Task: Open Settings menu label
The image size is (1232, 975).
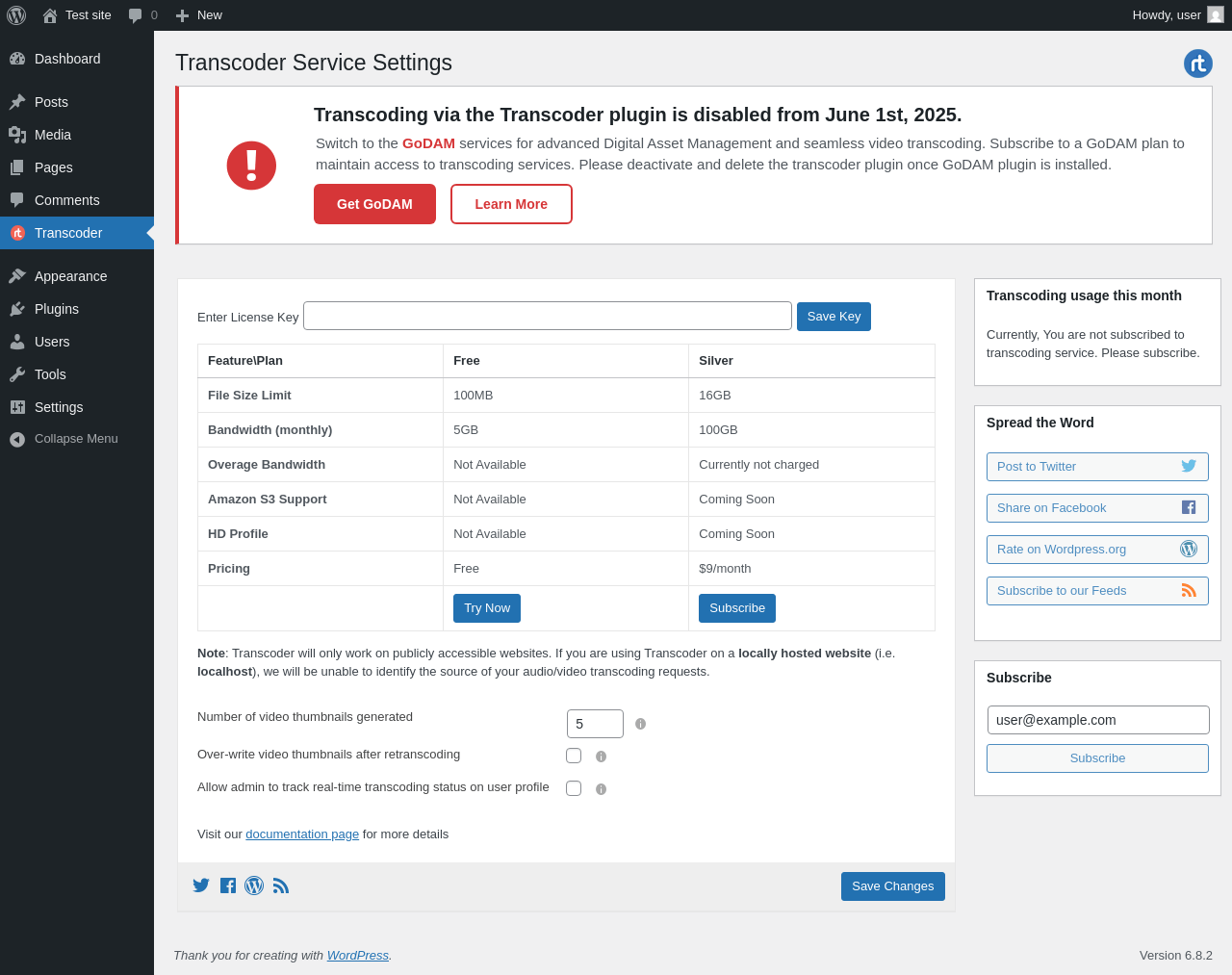Action: [x=59, y=407]
